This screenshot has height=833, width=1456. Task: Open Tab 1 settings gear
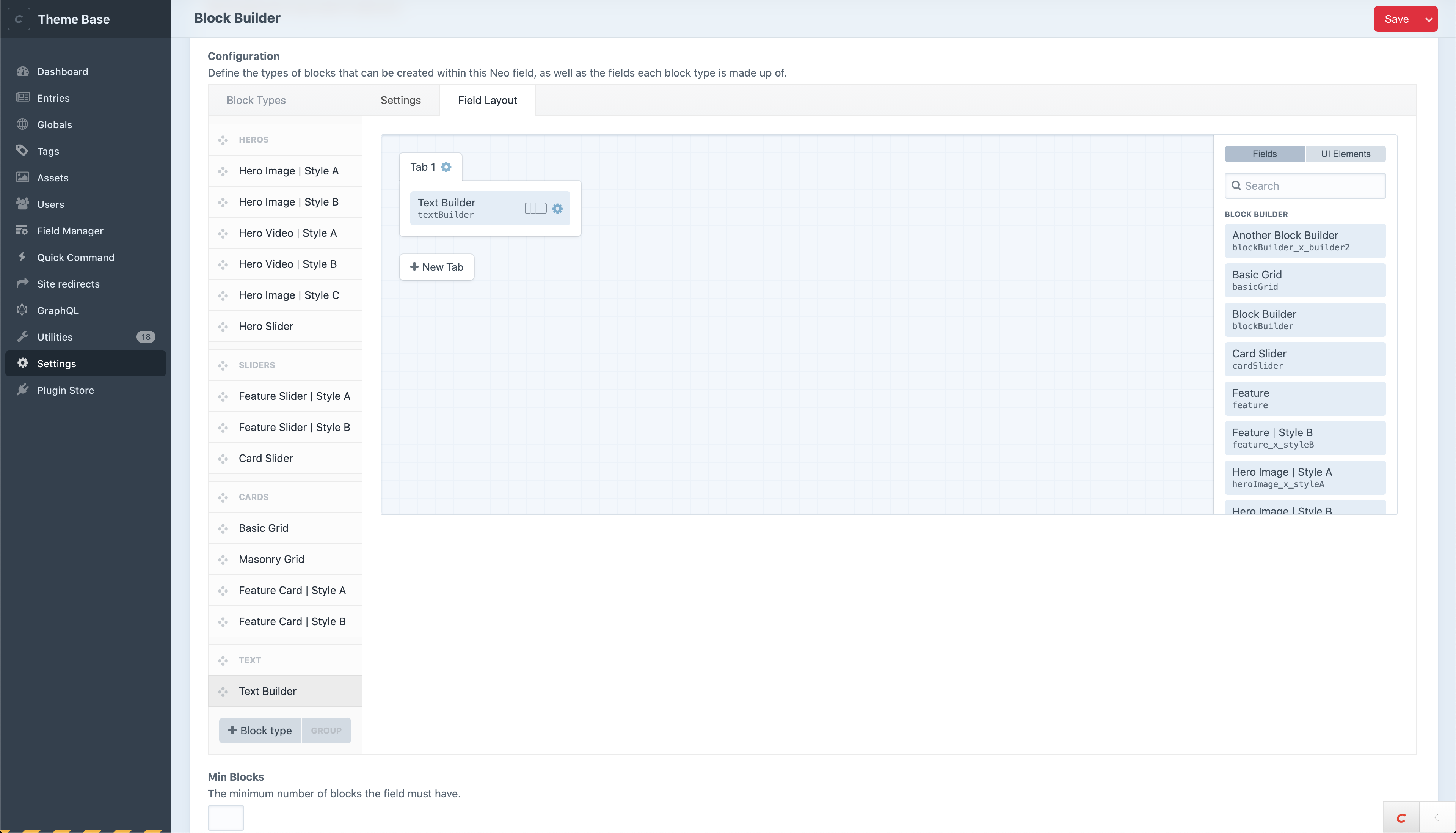[447, 167]
